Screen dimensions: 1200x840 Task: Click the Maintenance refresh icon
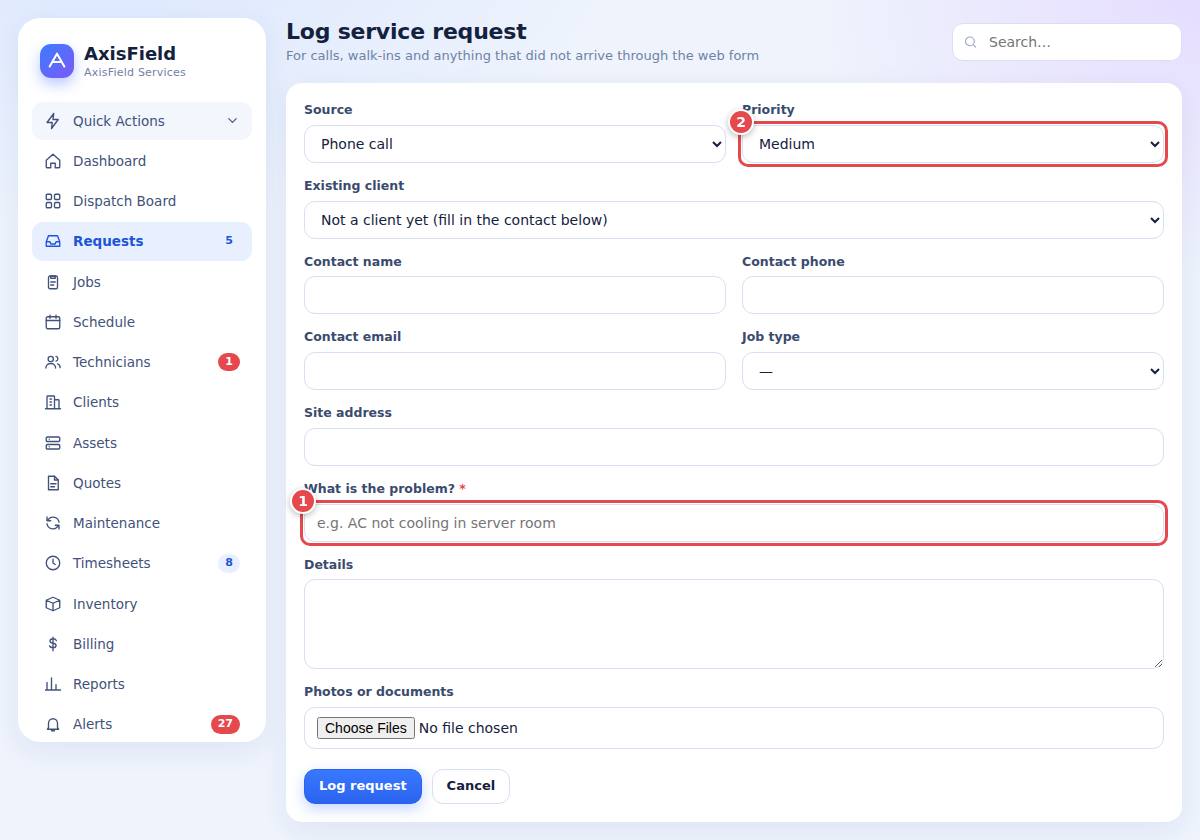tap(53, 523)
